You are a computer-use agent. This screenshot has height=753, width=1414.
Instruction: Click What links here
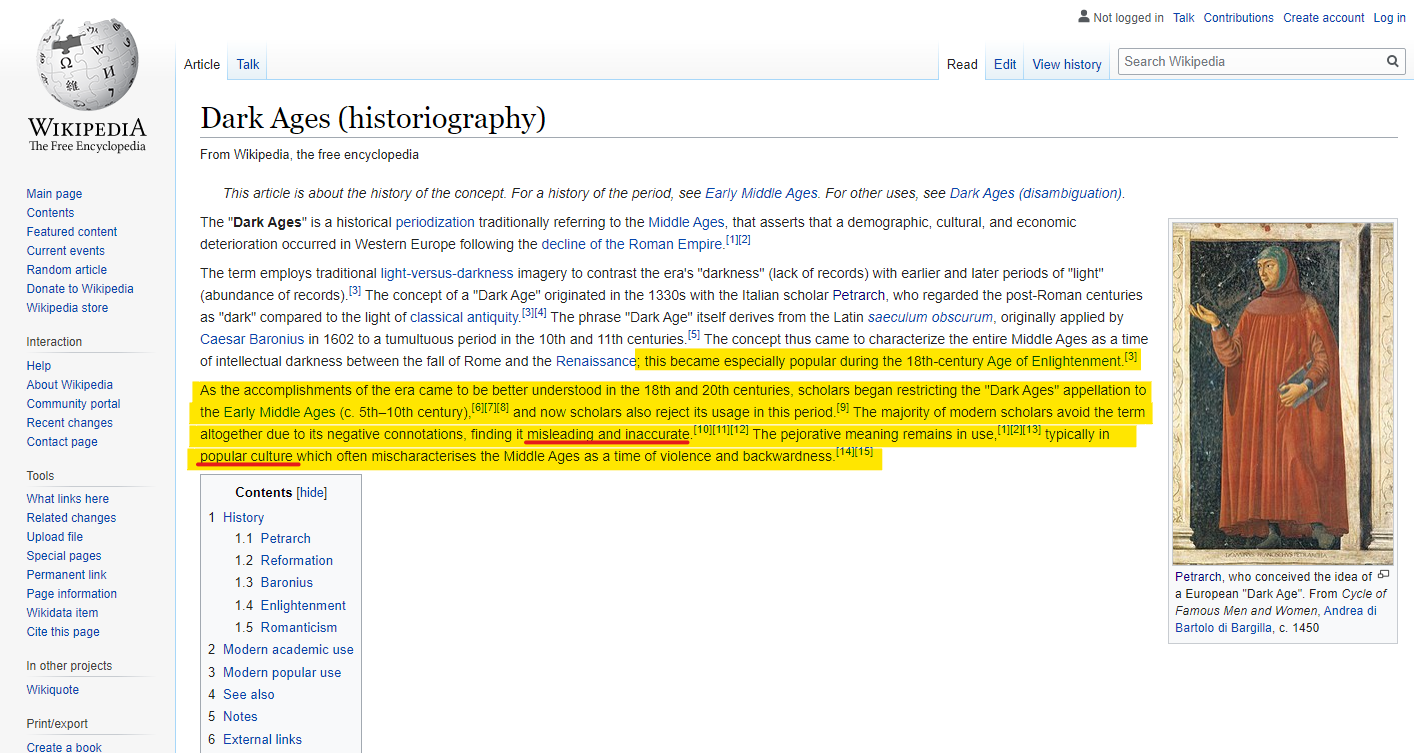(68, 499)
